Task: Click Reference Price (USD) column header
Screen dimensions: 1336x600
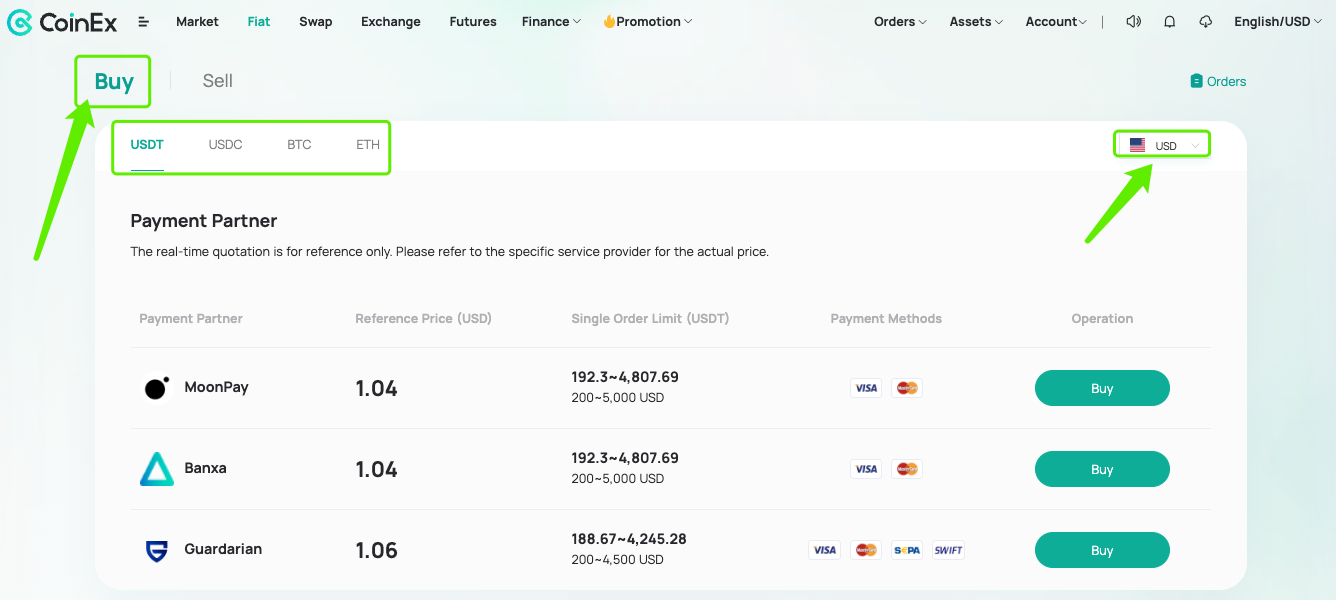Action: pyautogui.click(x=424, y=318)
